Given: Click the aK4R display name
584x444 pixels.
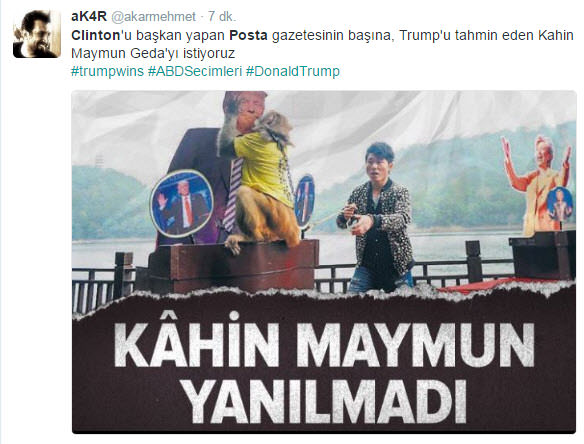Looking at the screenshot, I should 89,16.
